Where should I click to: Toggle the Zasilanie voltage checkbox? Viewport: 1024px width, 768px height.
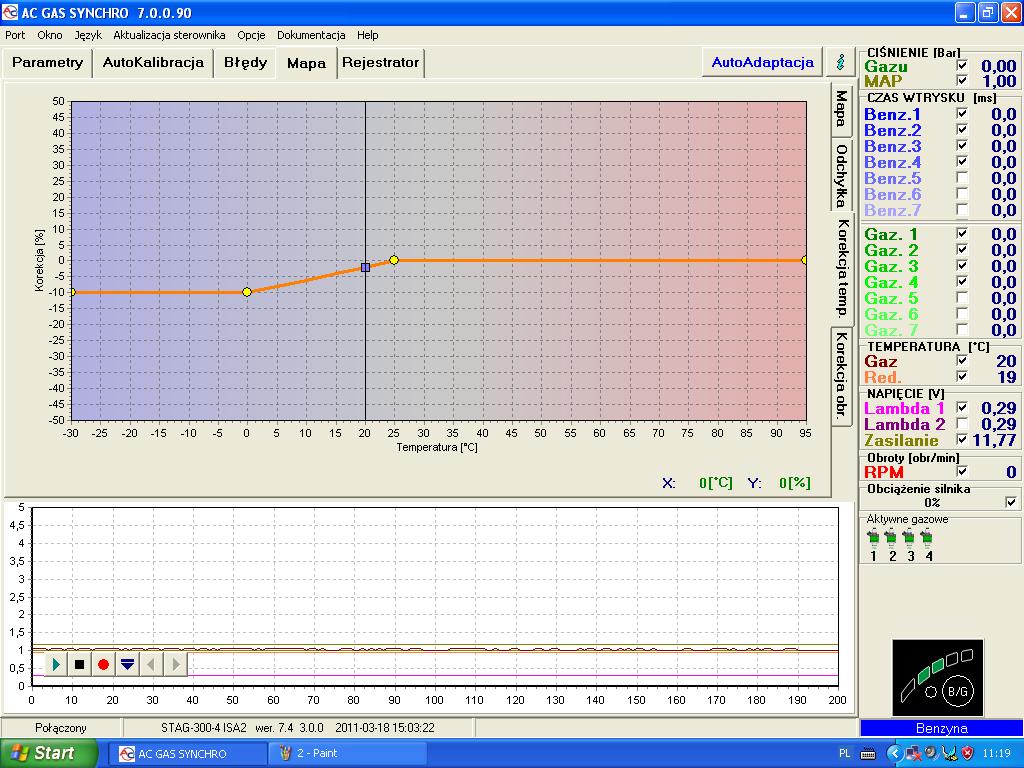click(x=961, y=439)
